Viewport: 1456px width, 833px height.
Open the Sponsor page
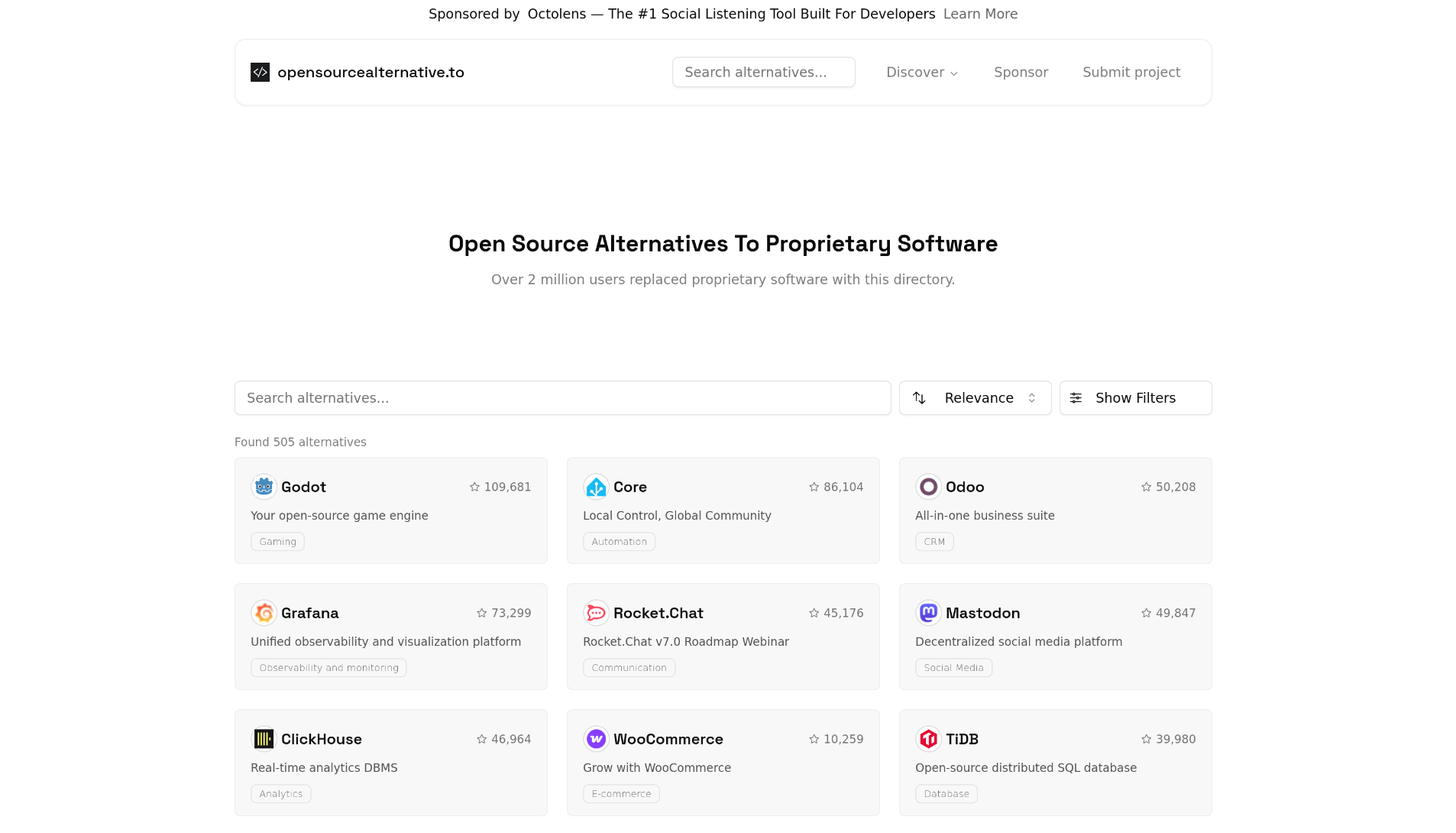click(1021, 73)
